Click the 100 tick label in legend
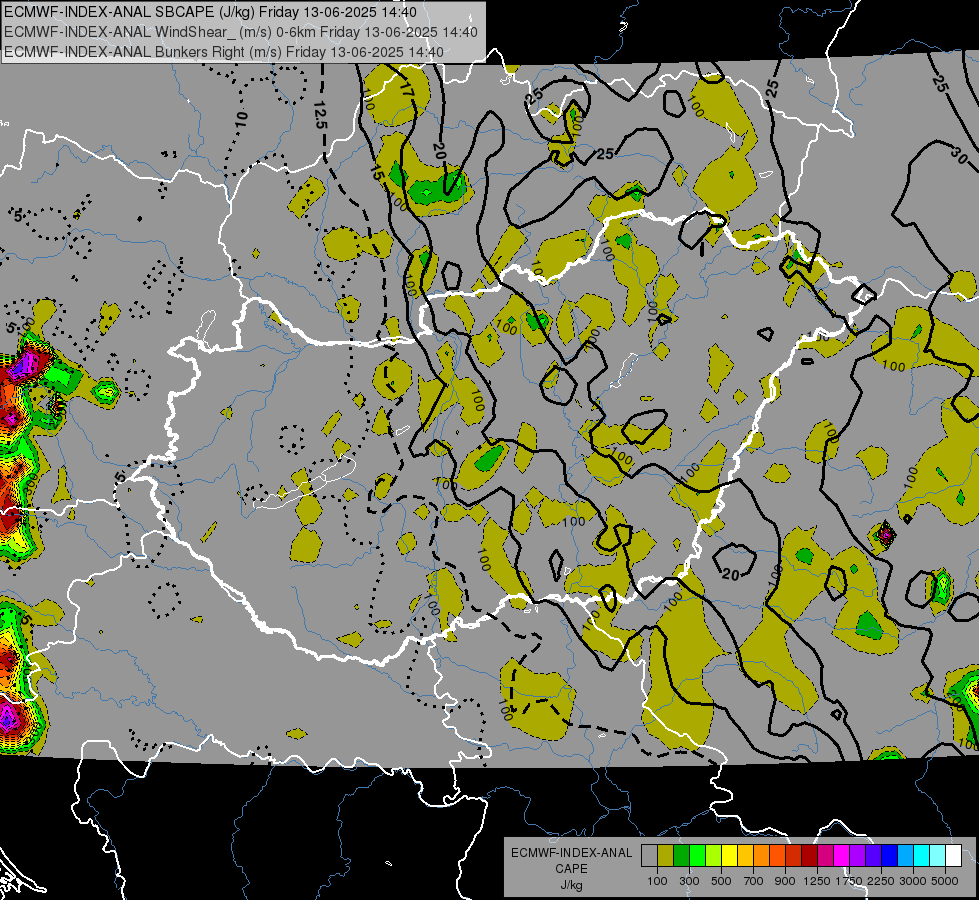The height and width of the screenshot is (900, 979). coord(657,881)
